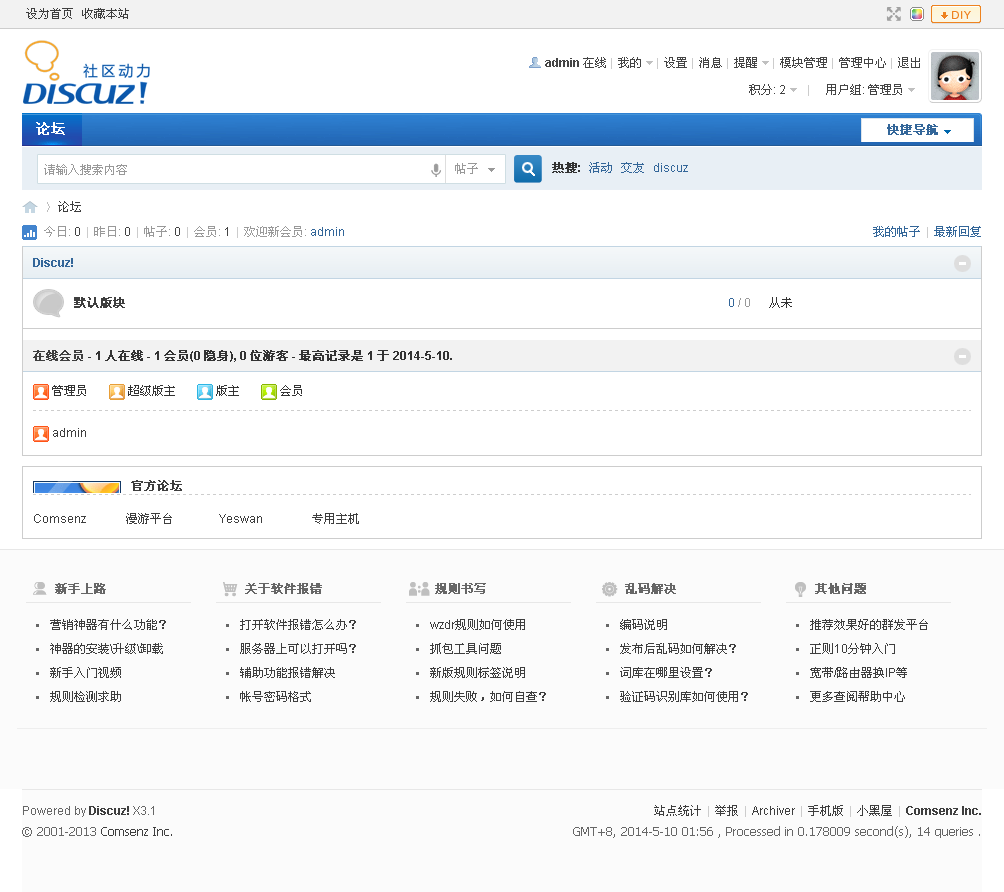Select the voice search microphone icon
The width and height of the screenshot is (1004, 892).
click(x=435, y=168)
